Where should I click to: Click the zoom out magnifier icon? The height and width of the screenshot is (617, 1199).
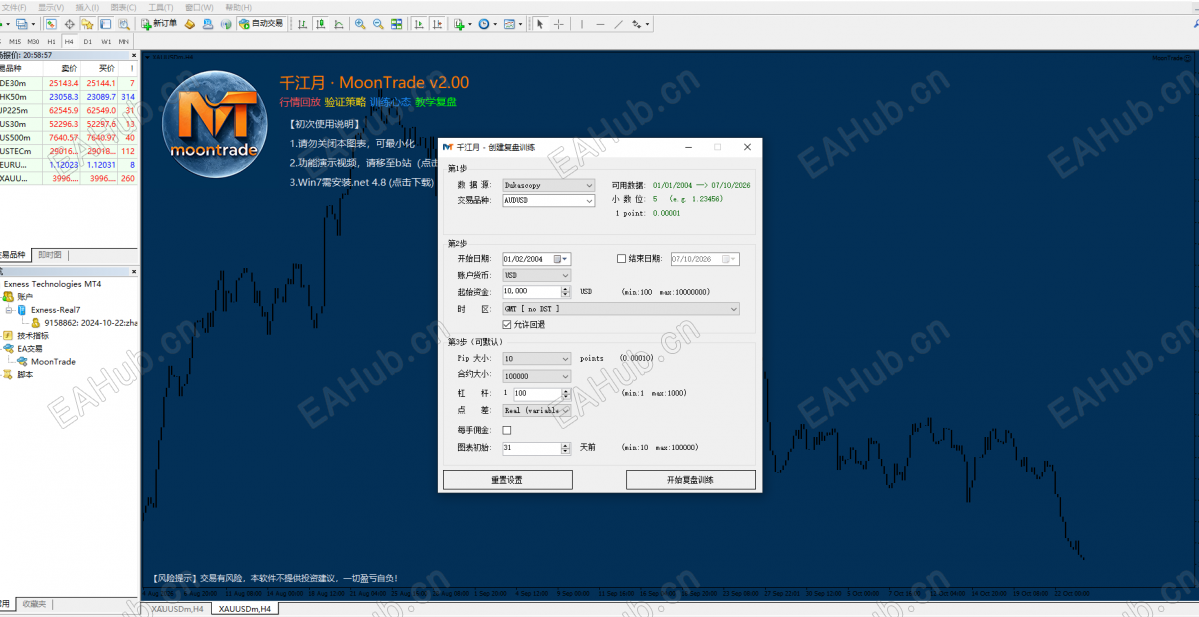tap(379, 24)
